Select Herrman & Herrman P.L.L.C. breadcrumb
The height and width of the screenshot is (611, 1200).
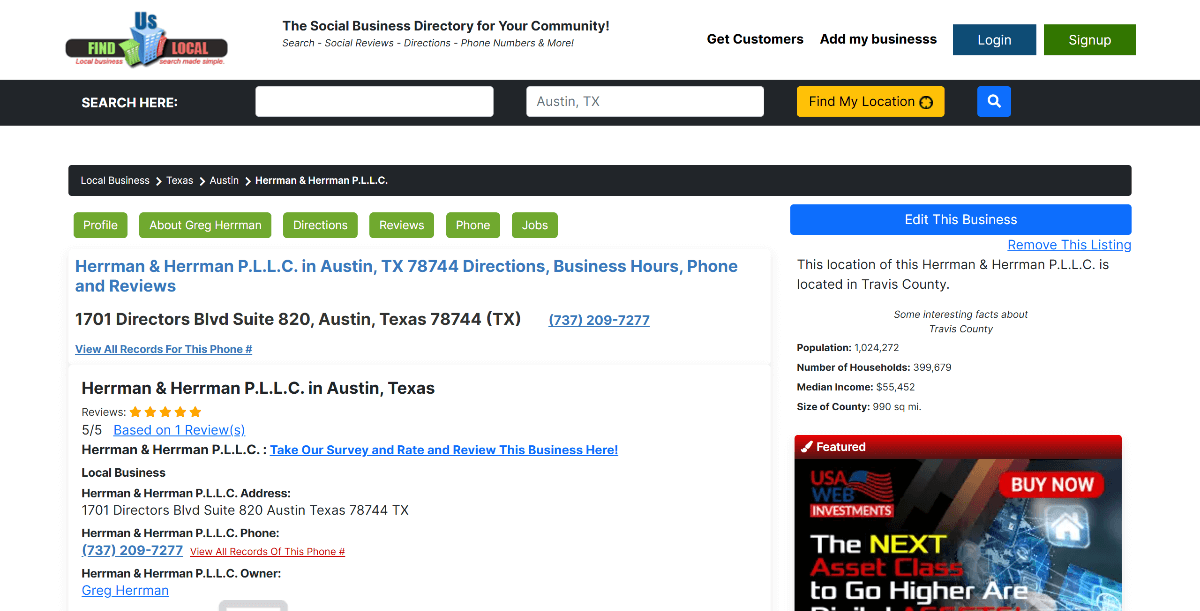[321, 181]
